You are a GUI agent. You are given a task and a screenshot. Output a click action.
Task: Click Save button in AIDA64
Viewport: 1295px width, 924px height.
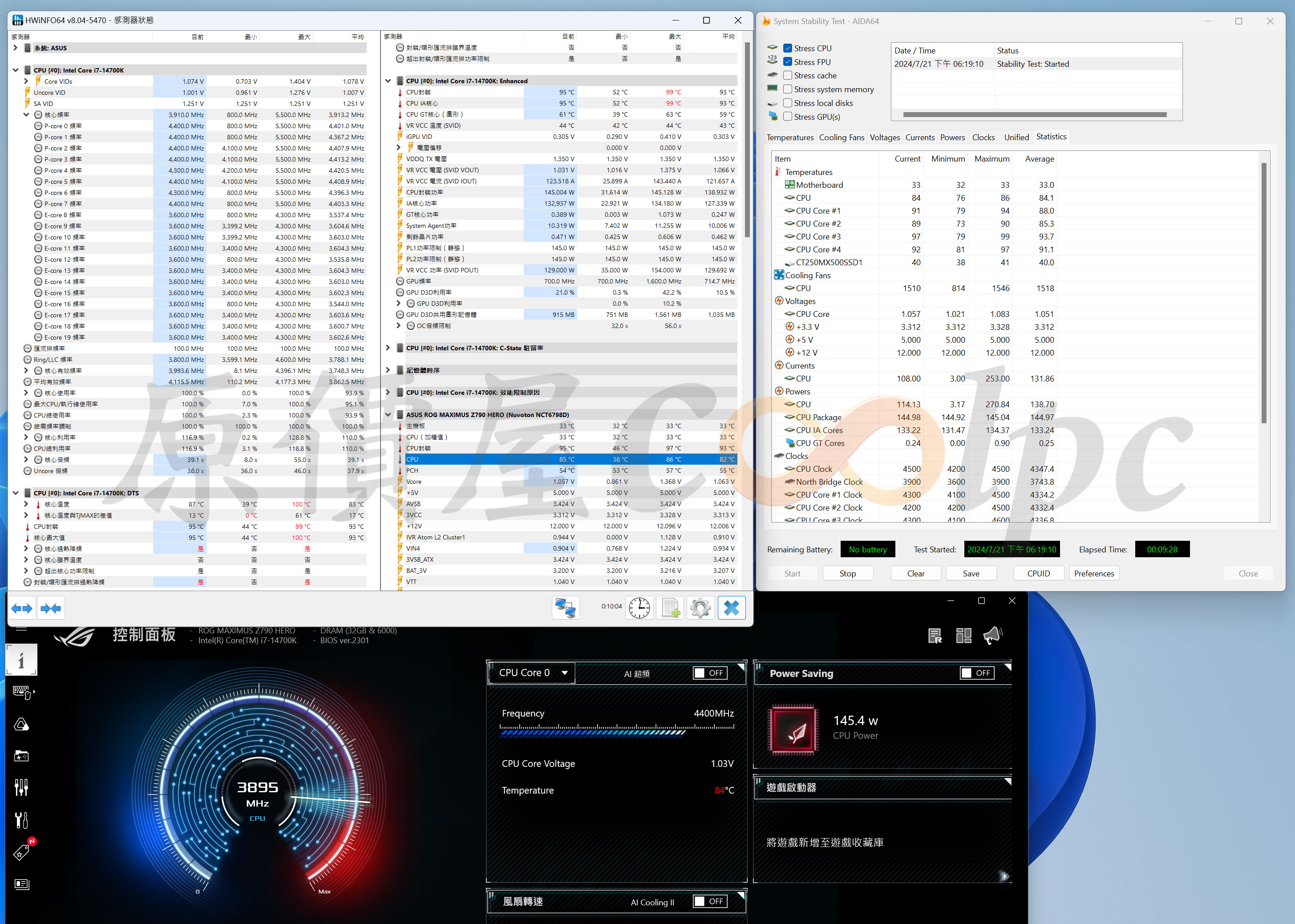(x=971, y=574)
